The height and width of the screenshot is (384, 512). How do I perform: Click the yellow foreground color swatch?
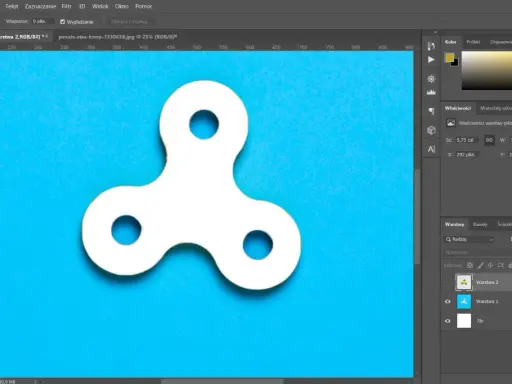[449, 57]
